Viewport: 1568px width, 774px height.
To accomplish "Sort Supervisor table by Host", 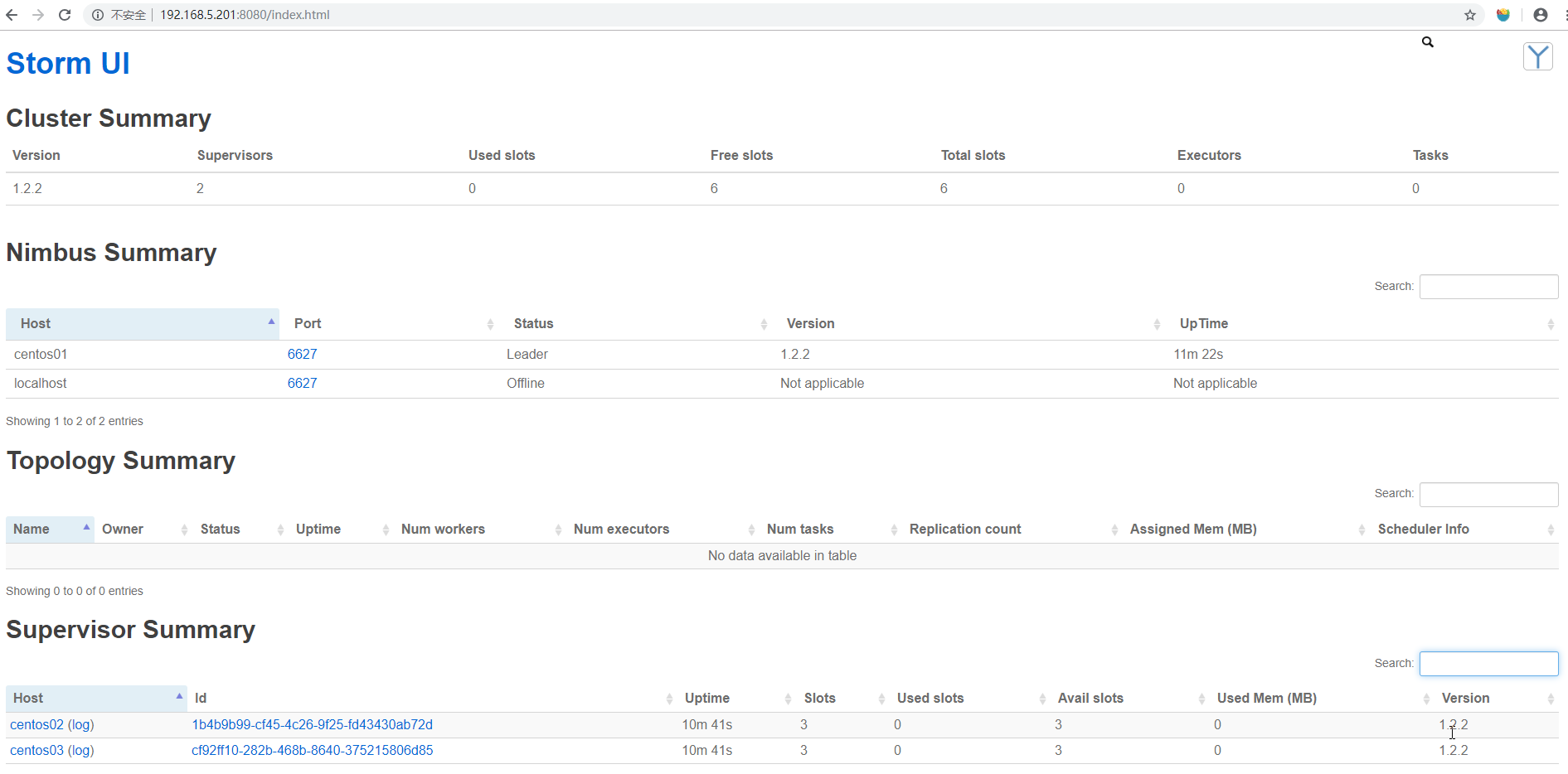I will click(96, 699).
